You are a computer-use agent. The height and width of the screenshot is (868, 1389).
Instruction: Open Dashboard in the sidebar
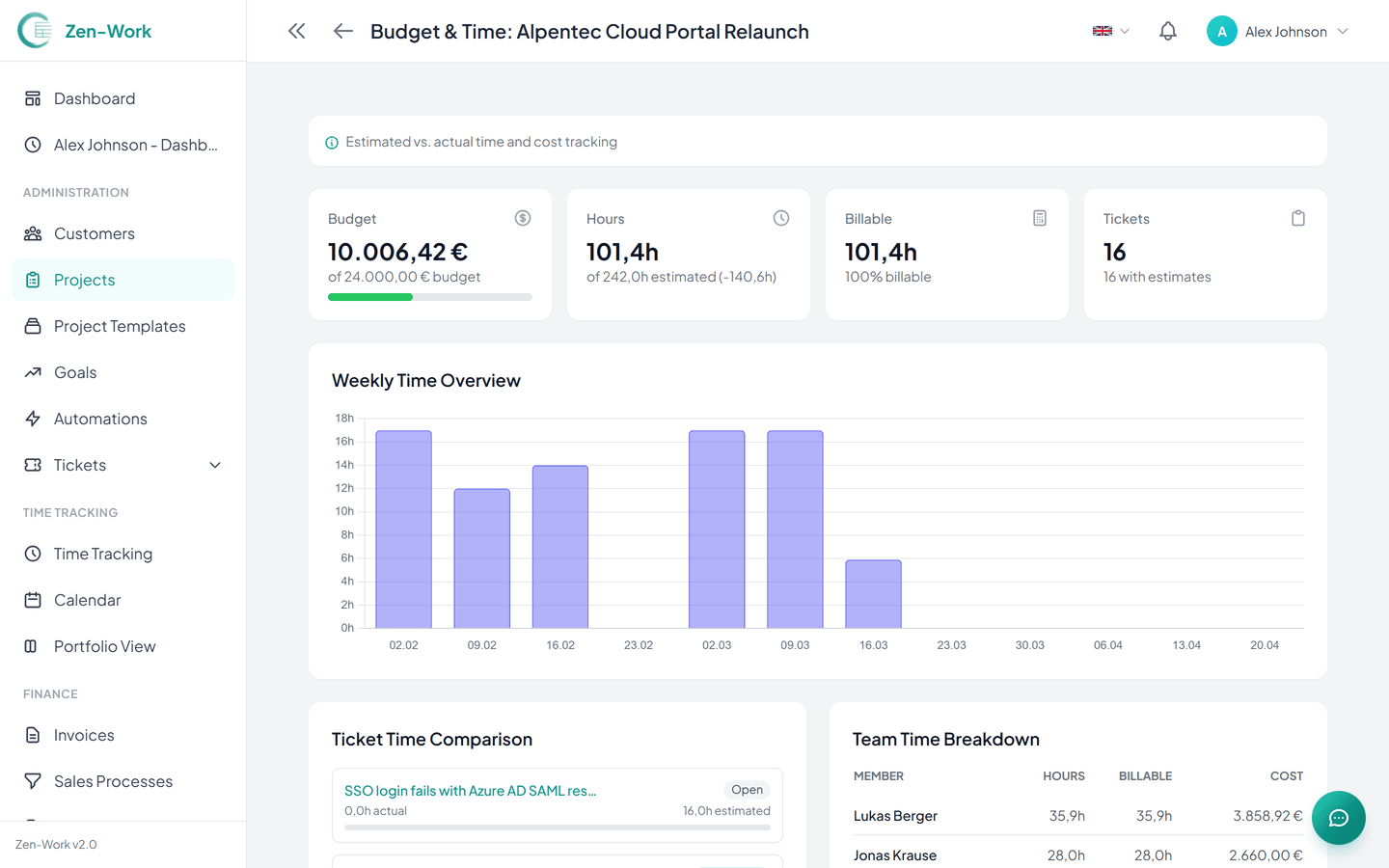pyautogui.click(x=123, y=98)
